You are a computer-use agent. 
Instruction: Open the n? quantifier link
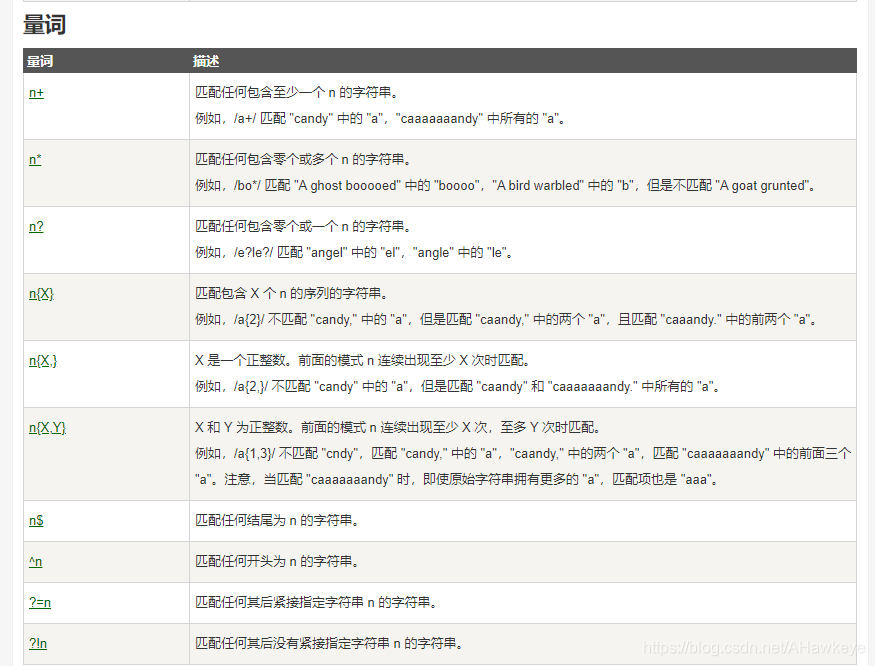click(36, 227)
